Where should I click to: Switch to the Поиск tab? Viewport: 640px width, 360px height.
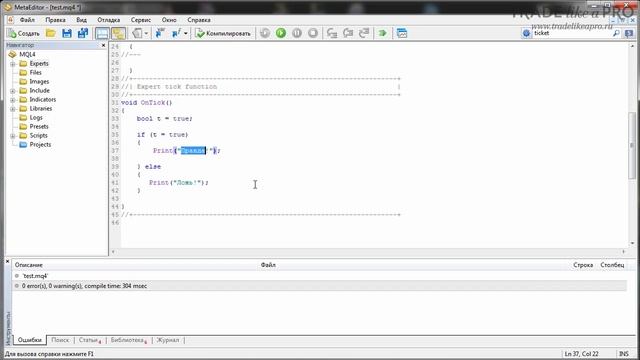[60, 340]
